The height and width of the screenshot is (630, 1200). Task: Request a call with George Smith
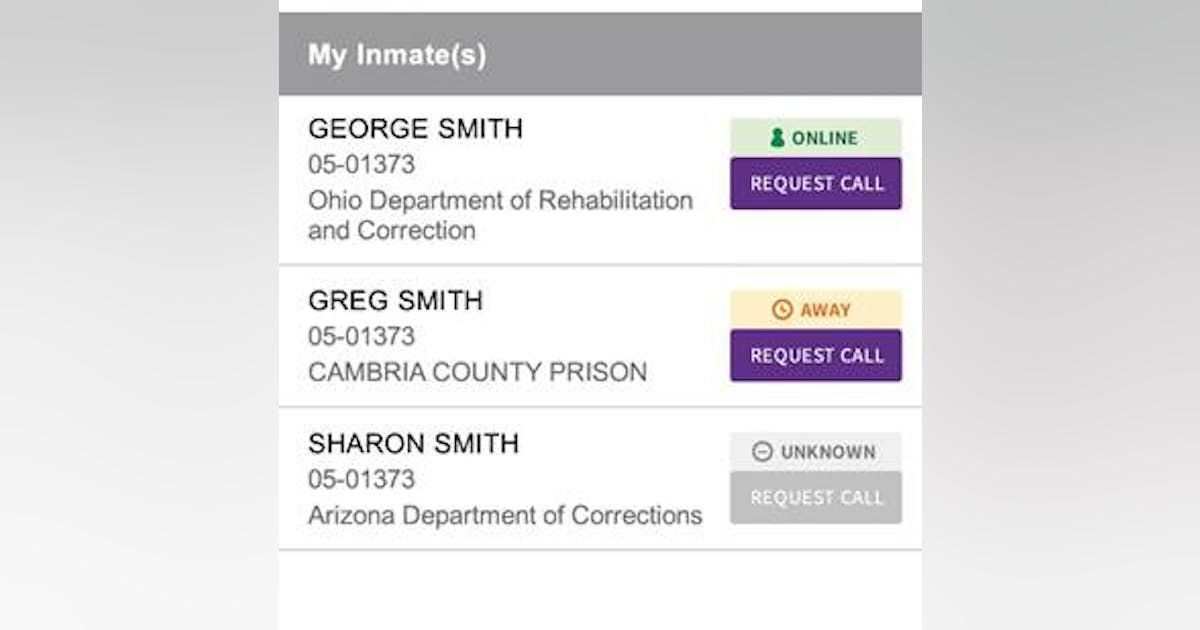[x=816, y=184]
